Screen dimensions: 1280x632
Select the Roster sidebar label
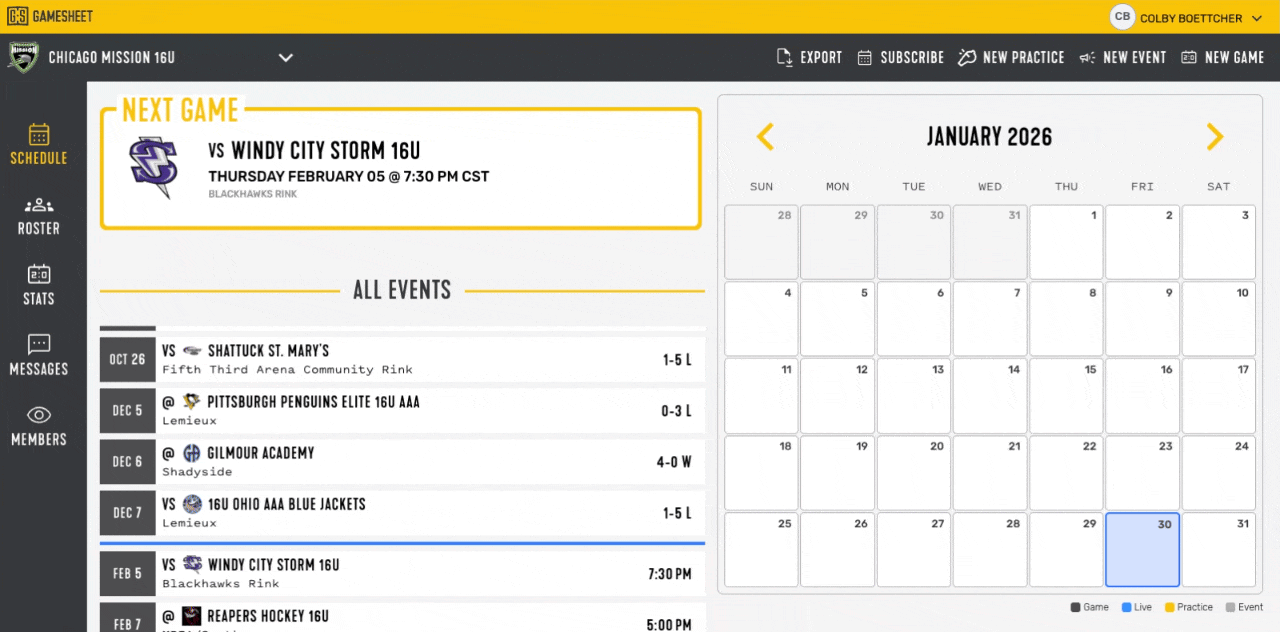point(39,229)
